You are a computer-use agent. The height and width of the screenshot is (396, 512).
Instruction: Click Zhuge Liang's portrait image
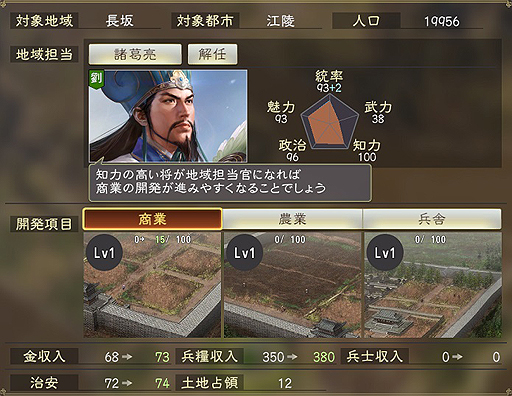tap(168, 116)
